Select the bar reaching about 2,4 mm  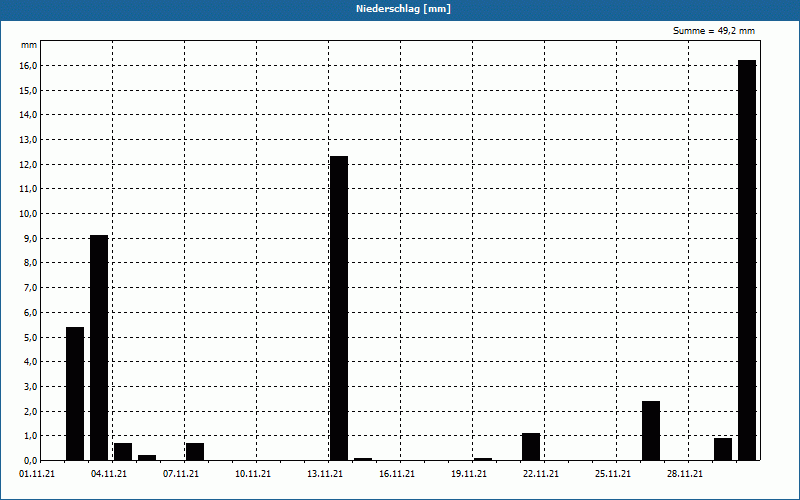(651, 431)
